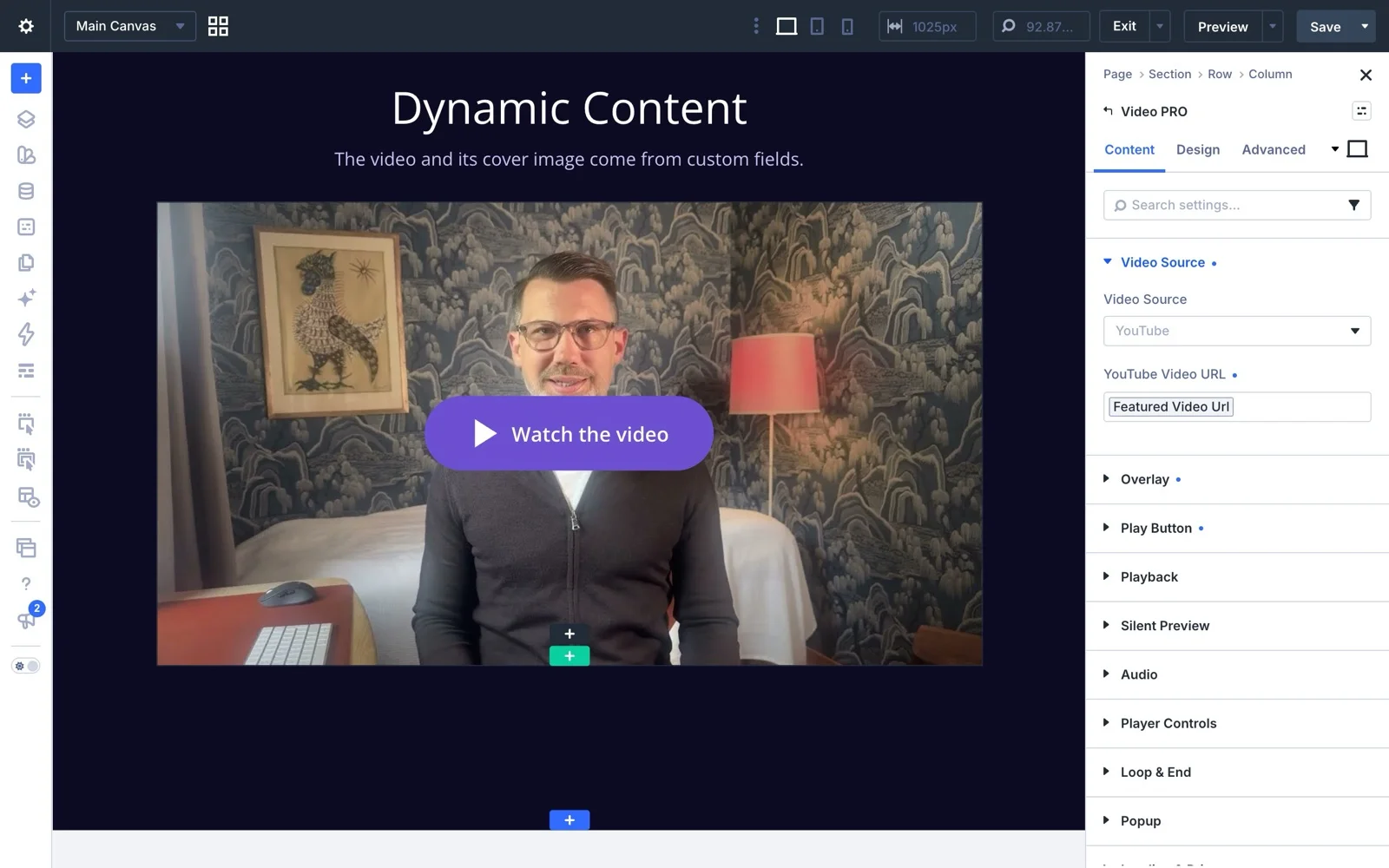1389x868 pixels.
Task: Click the 92.87 zoom field
Action: [x=1041, y=26]
